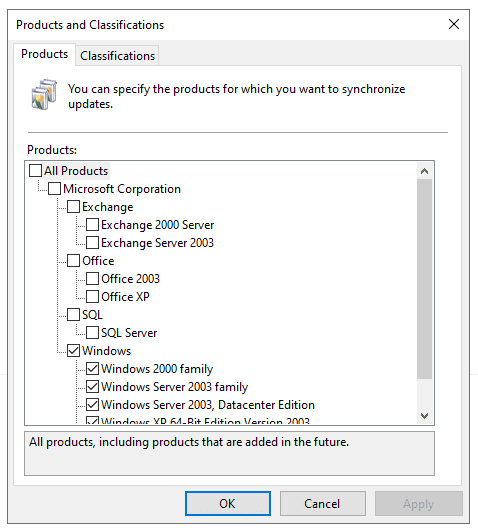The image size is (478, 531).
Task: Select the Products tab
Action: click(x=44, y=54)
